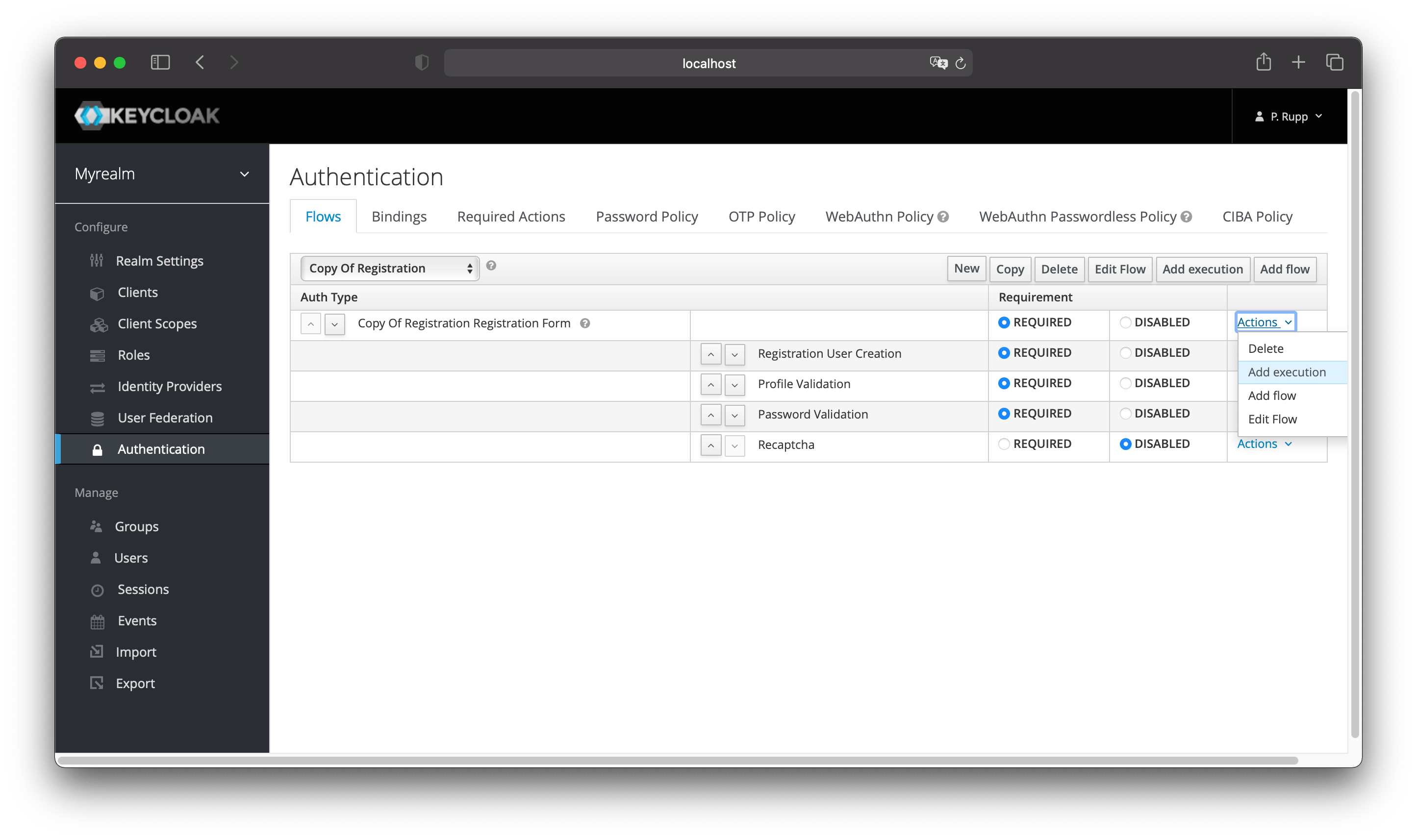Expand Actions menu for Recaptcha row
This screenshot has width=1417, height=840.
(1263, 443)
